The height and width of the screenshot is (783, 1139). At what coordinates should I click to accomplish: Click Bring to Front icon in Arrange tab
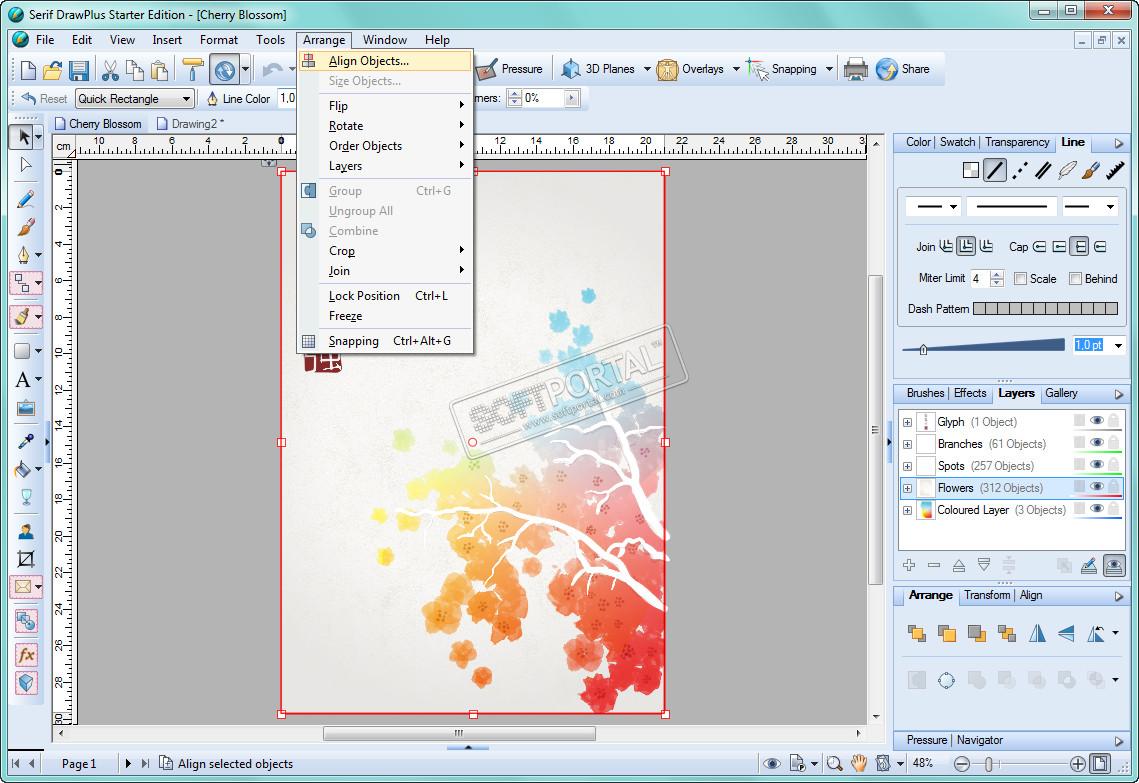(916, 633)
